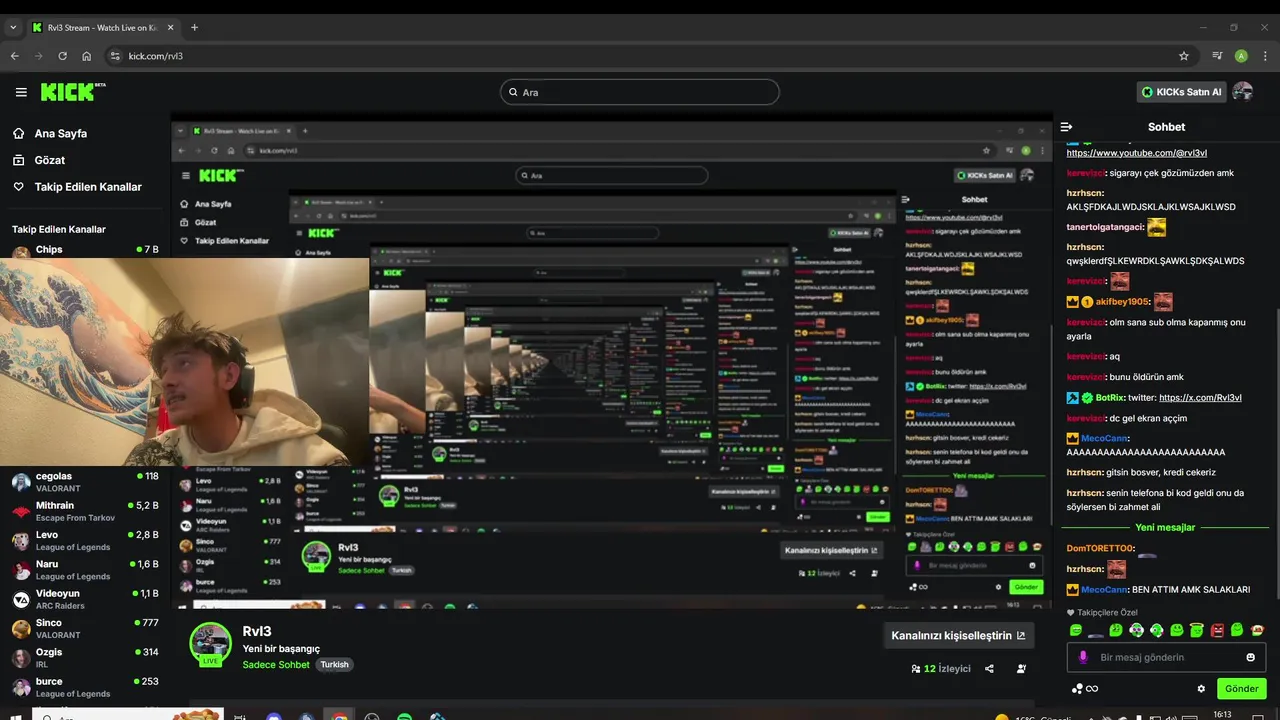Click the Rvl3 channel name under video
1280x720 pixels.
point(257,631)
